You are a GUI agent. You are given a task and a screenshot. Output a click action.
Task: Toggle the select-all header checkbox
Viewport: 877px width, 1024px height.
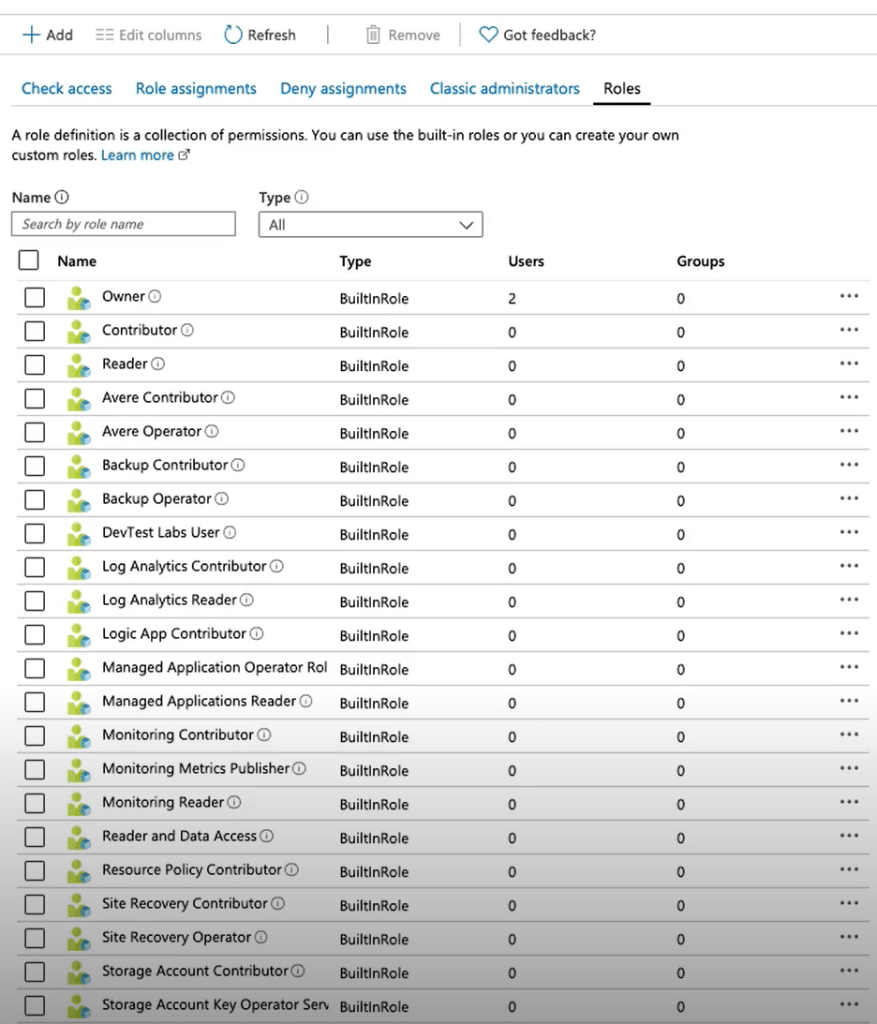[29, 261]
